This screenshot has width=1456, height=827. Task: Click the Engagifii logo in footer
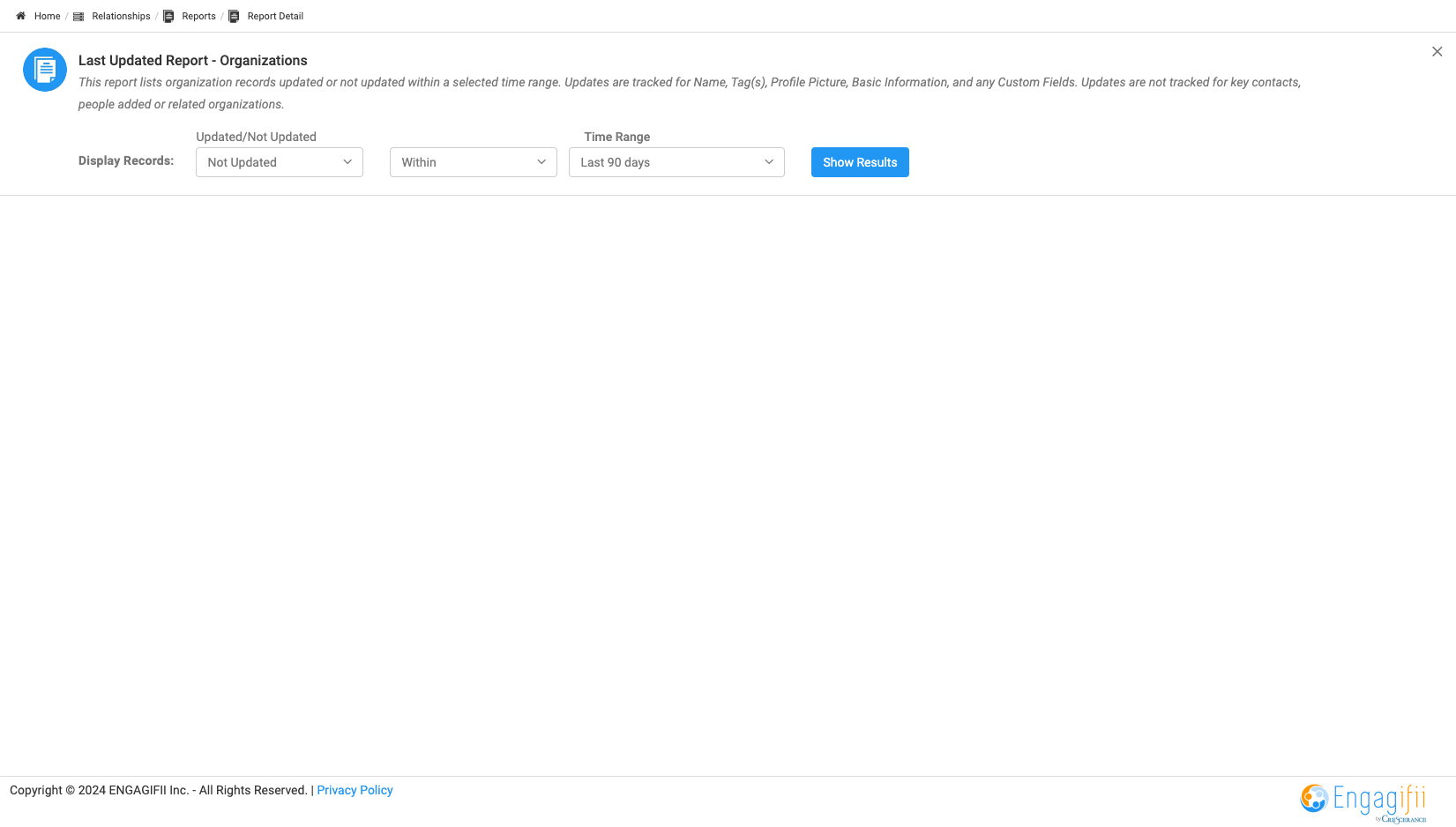[x=1363, y=802]
